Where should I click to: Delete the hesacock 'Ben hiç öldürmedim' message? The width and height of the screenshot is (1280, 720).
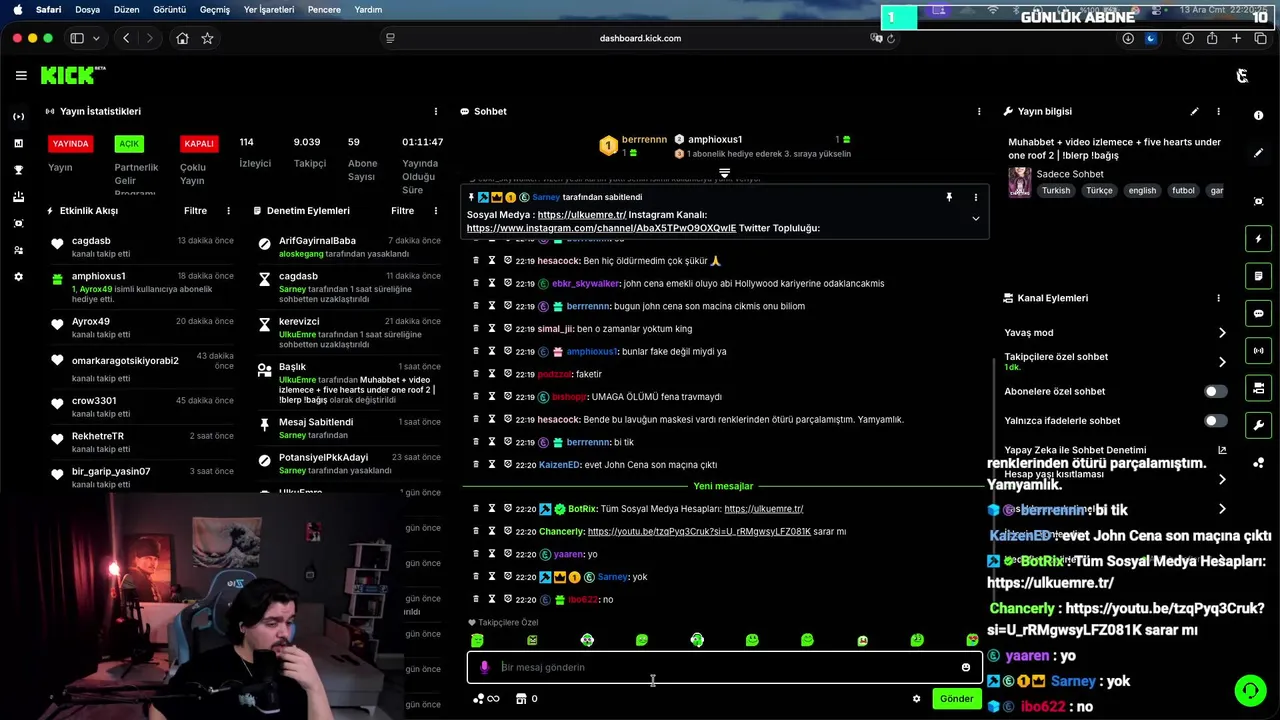pos(476,261)
